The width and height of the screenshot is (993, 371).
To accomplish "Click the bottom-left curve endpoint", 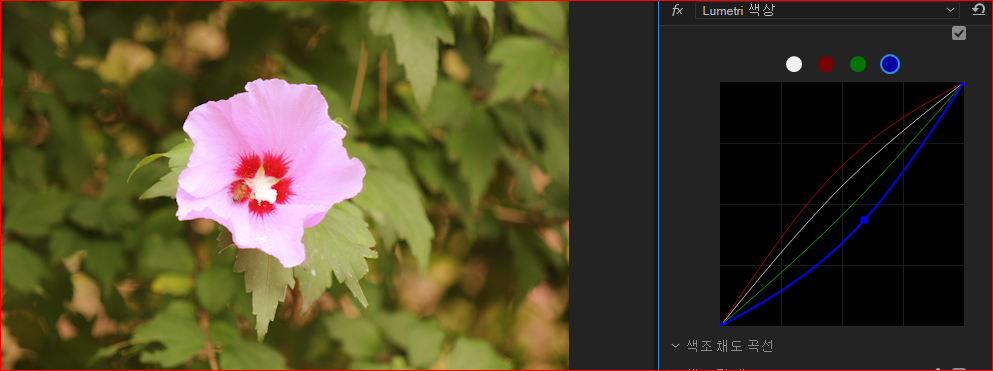I will pyautogui.click(x=721, y=324).
